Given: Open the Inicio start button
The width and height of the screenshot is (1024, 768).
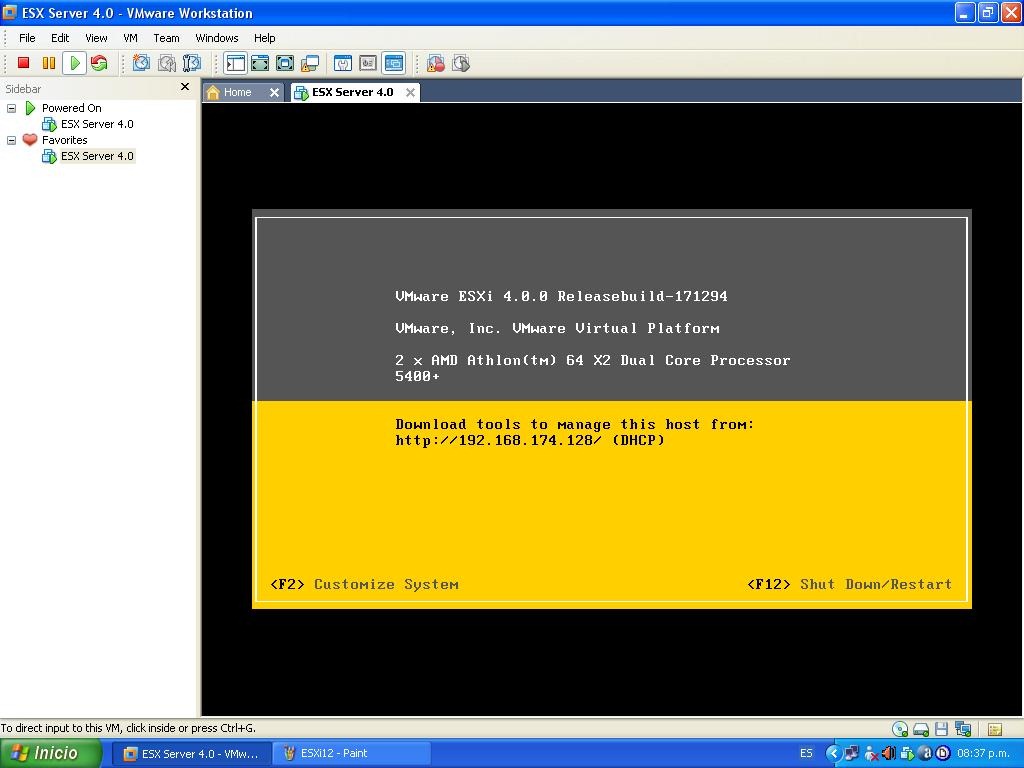Looking at the screenshot, I should 50,753.
